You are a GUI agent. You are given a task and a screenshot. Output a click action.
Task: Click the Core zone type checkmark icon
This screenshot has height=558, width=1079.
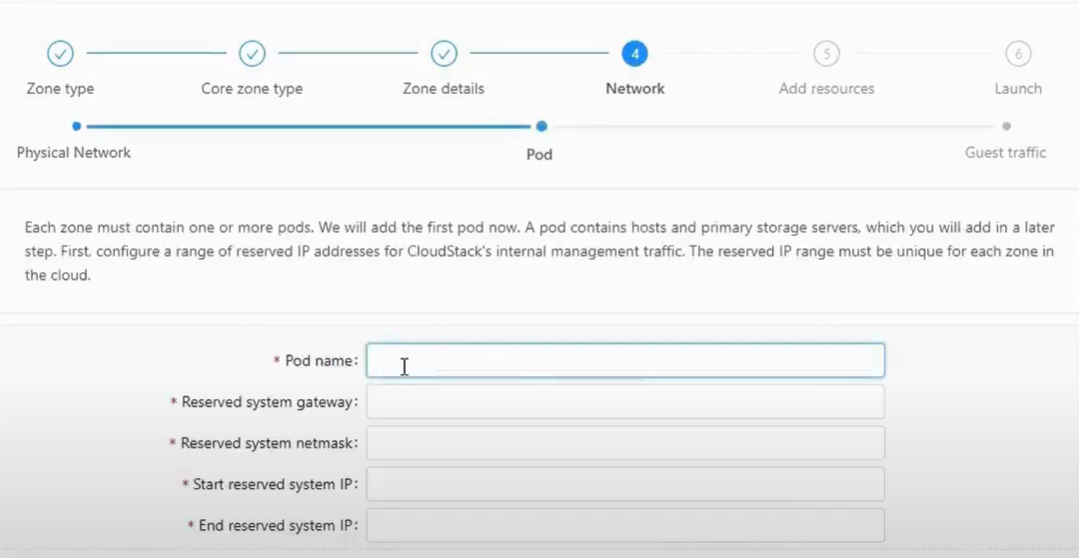pyautogui.click(x=253, y=54)
